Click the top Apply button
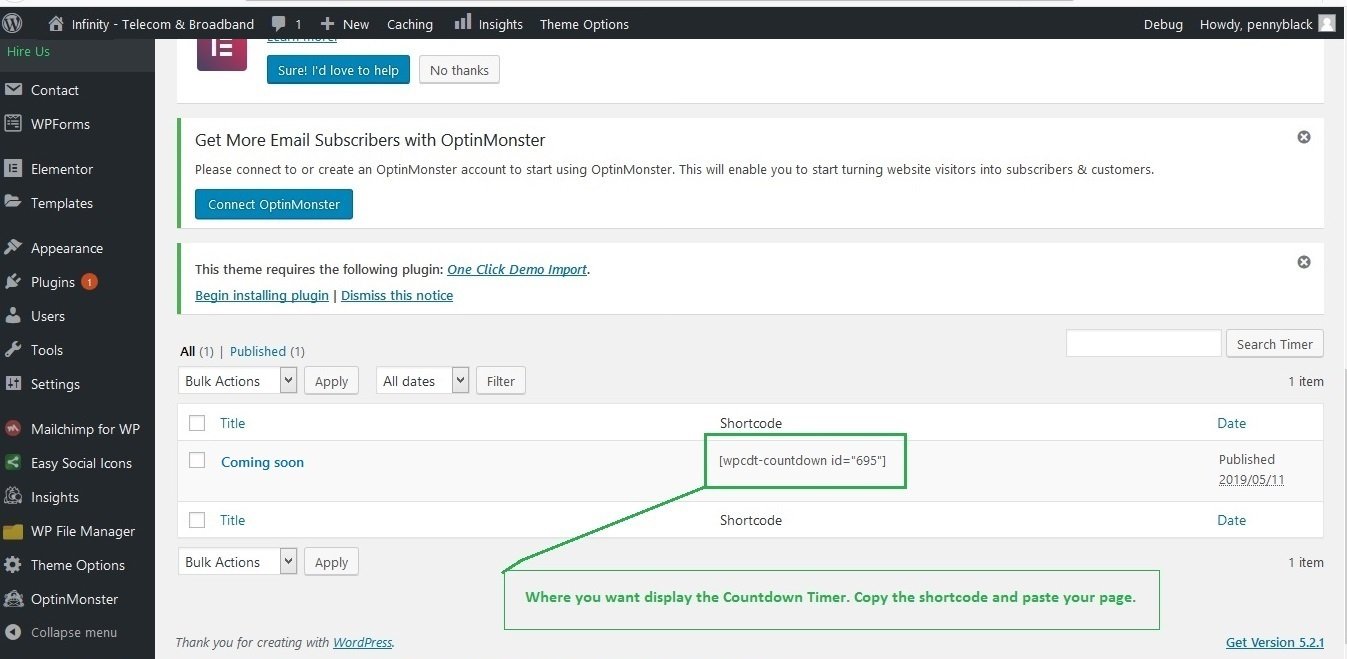This screenshot has height=659, width=1347. (x=331, y=381)
